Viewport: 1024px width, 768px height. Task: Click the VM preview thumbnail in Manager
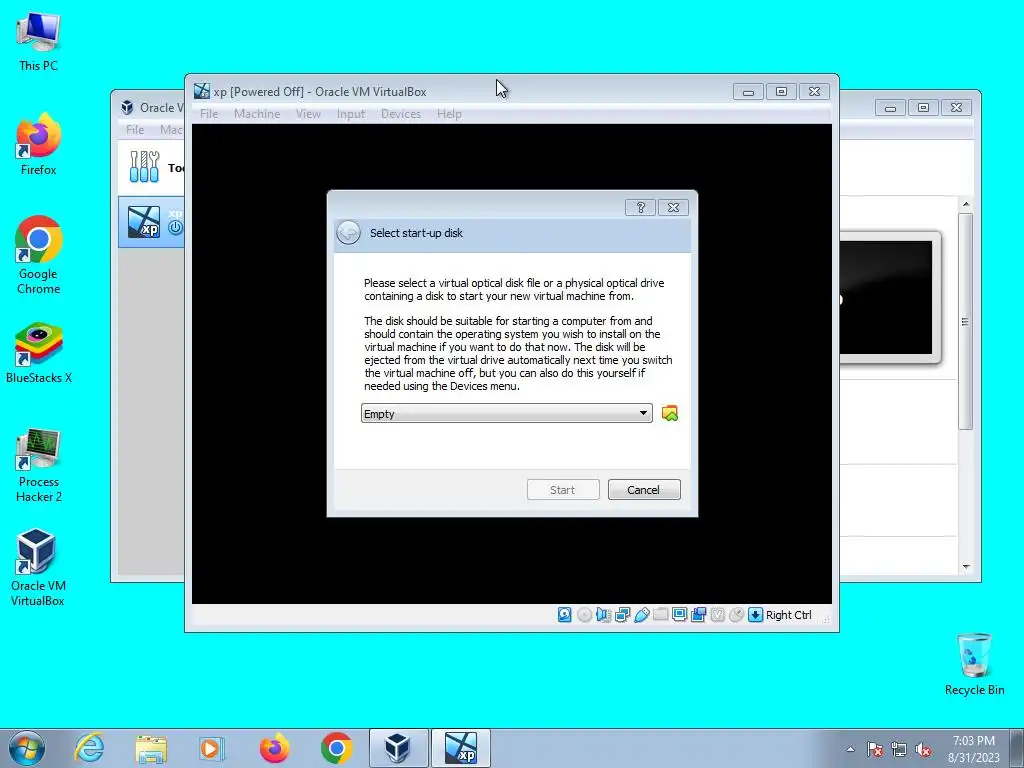[x=889, y=297]
